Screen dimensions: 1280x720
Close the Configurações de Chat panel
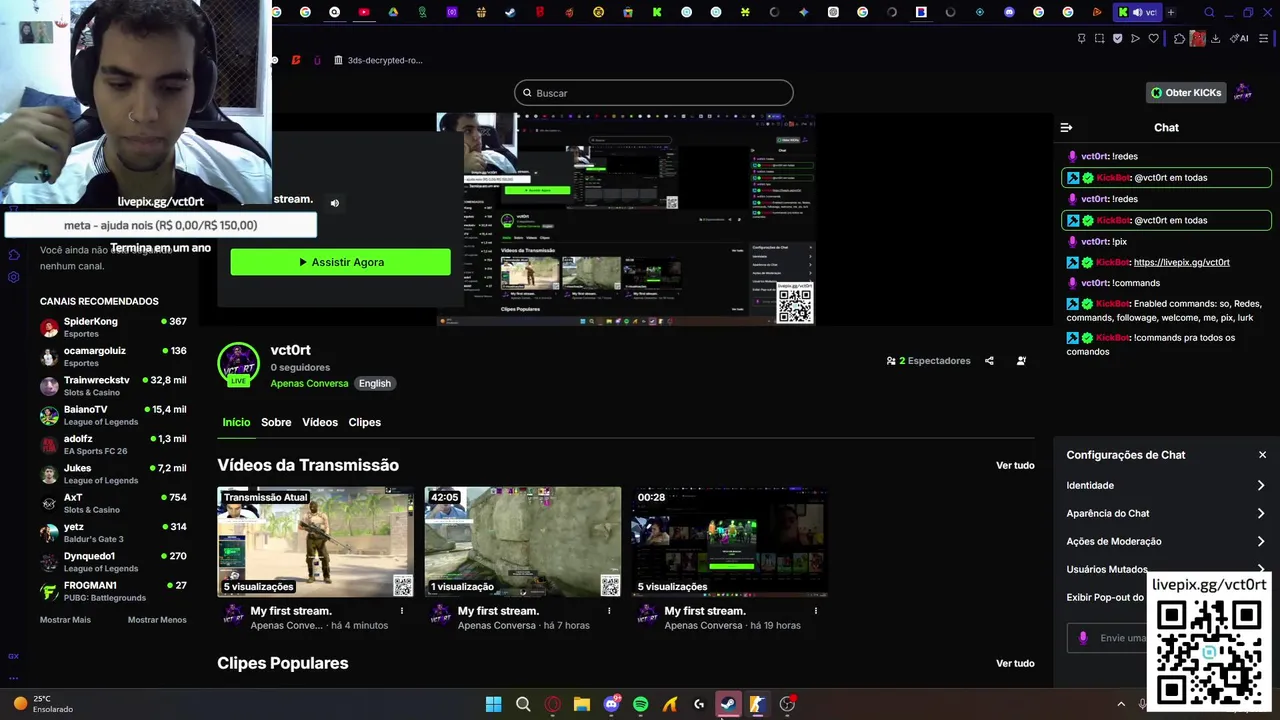pyautogui.click(x=1262, y=455)
